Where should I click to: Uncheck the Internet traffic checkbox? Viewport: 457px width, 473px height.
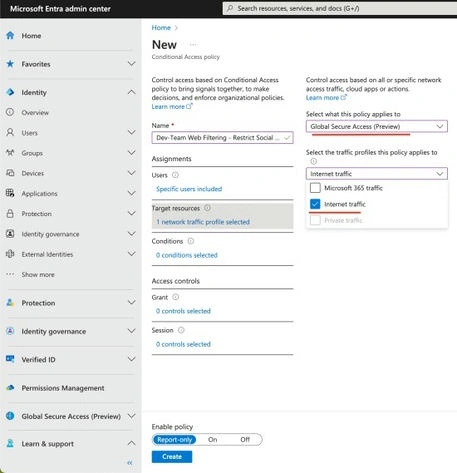click(x=315, y=204)
